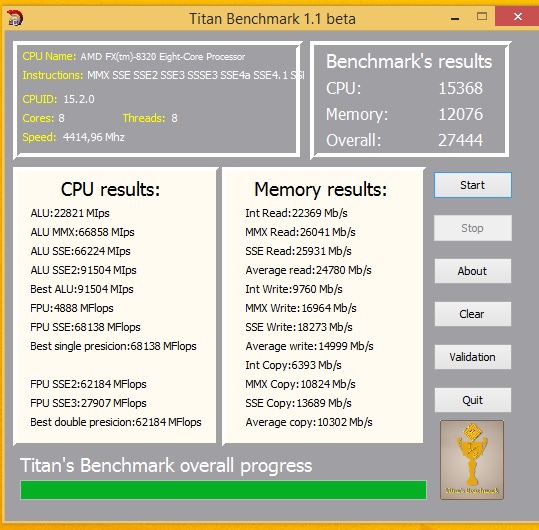Select ALU SSE2:91504 MIps line
This screenshot has height=530, width=539.
coord(83,270)
